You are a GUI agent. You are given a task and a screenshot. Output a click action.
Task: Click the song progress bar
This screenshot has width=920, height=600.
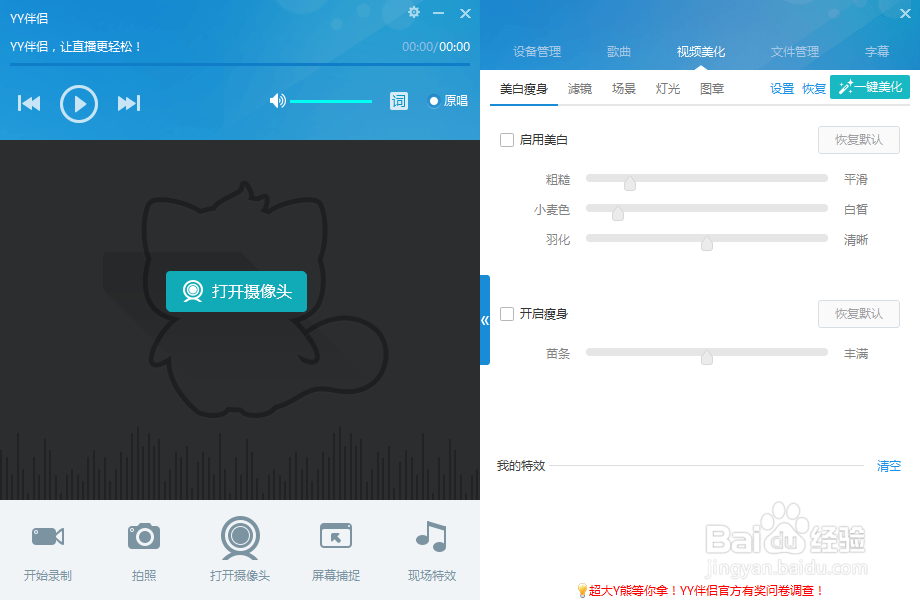coord(240,64)
